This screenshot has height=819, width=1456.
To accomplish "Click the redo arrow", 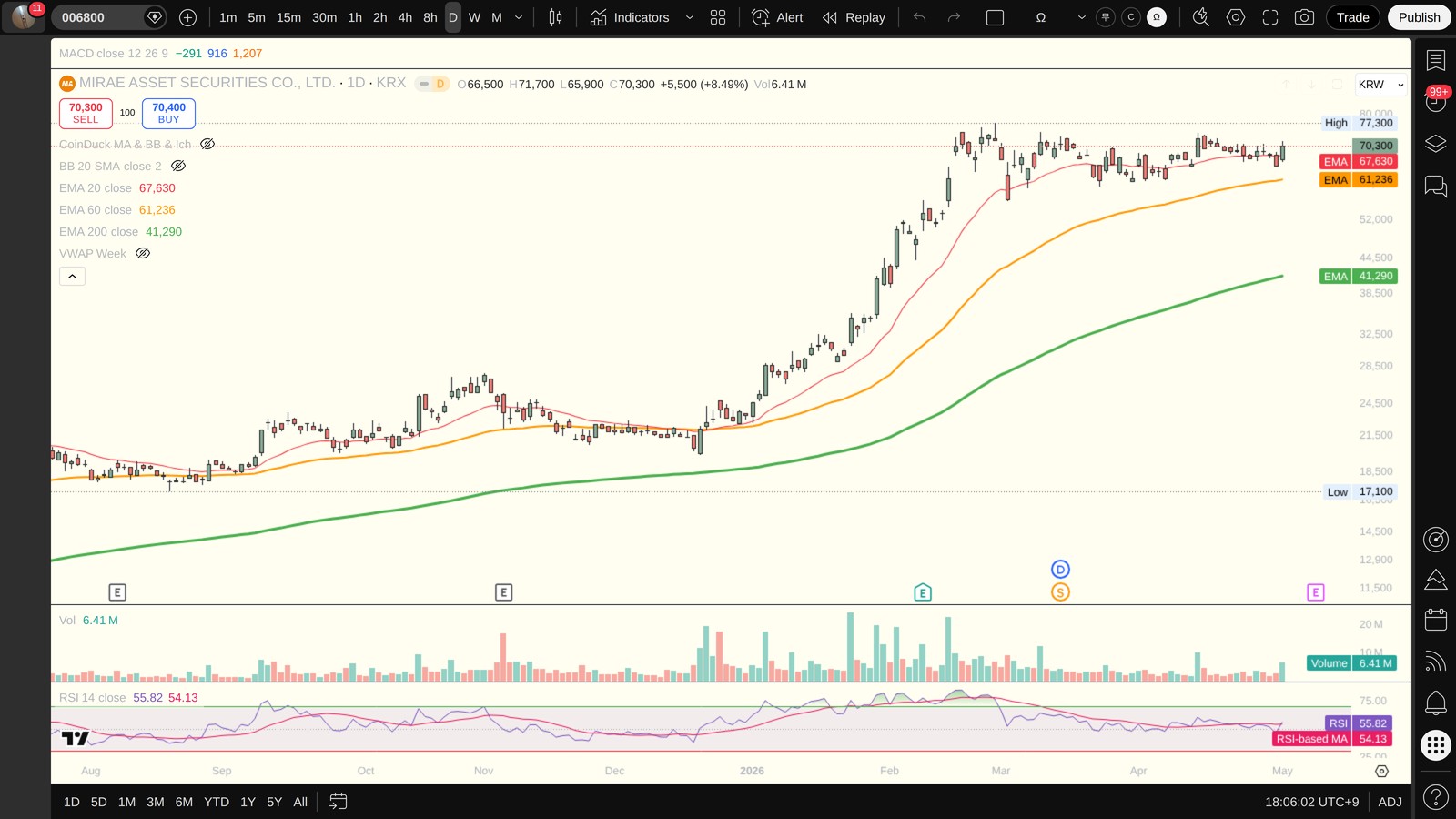I will [954, 17].
